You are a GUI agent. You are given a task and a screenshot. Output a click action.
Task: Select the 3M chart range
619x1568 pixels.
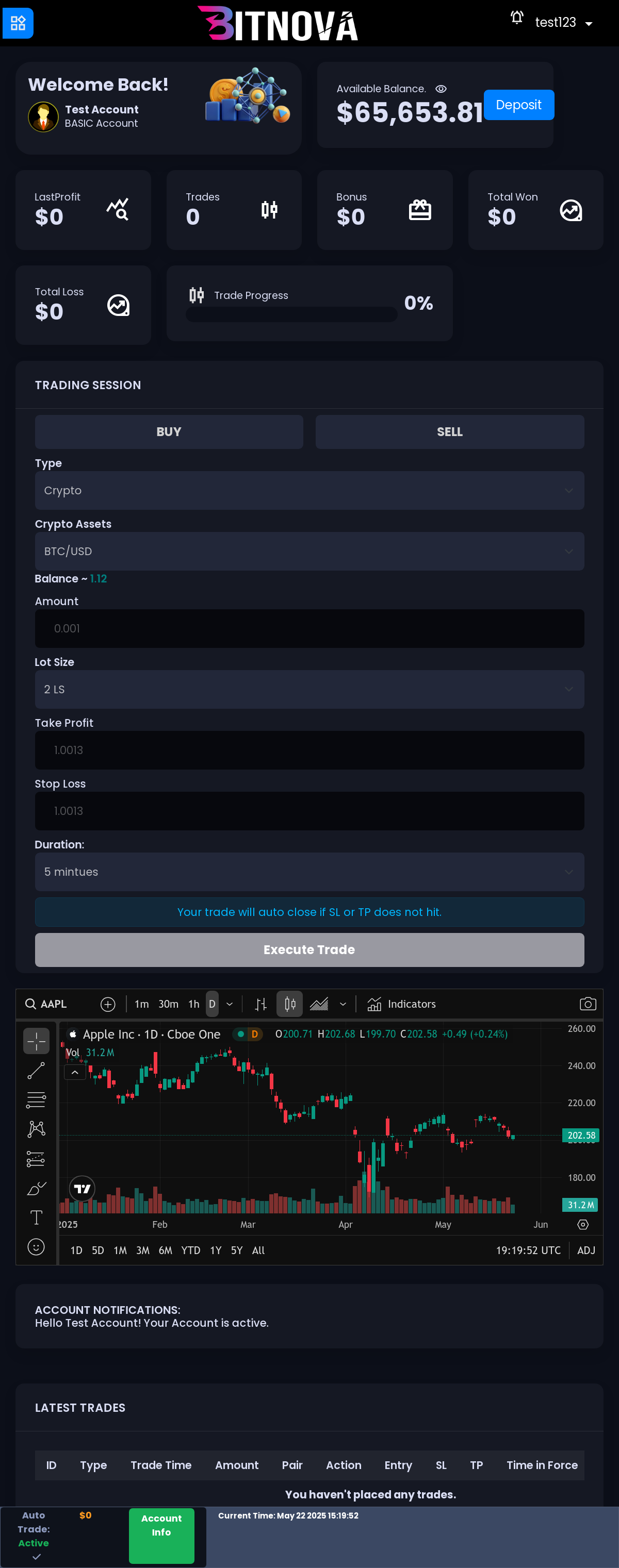click(x=142, y=1250)
